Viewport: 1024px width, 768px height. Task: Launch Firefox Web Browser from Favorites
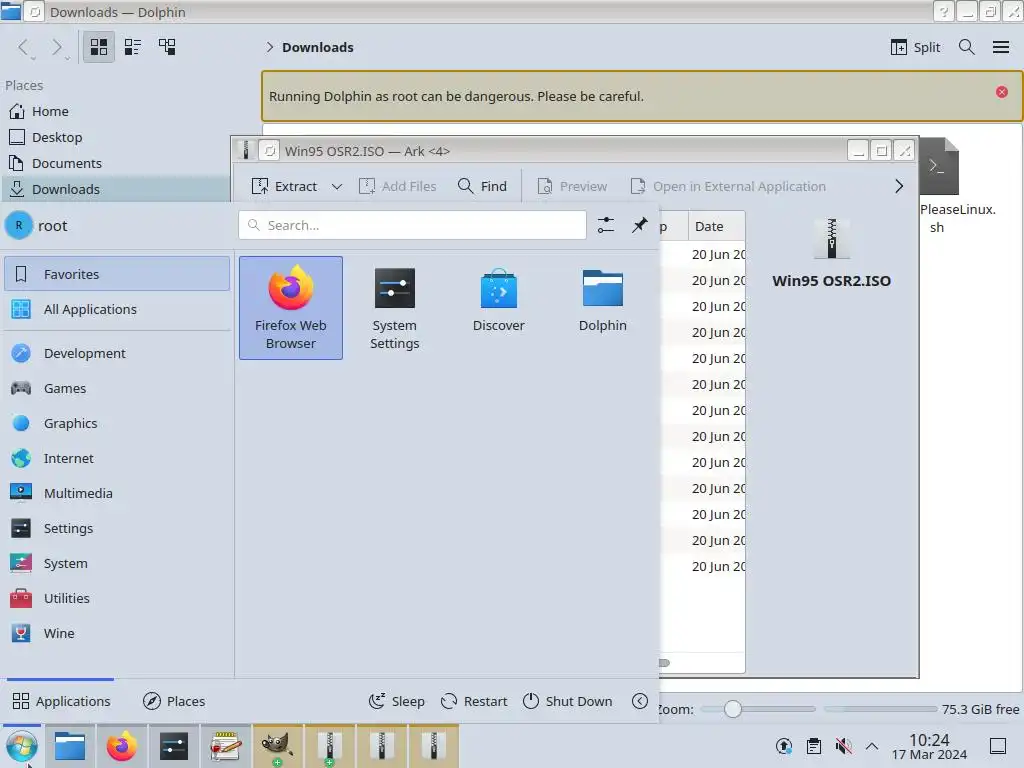click(x=291, y=308)
